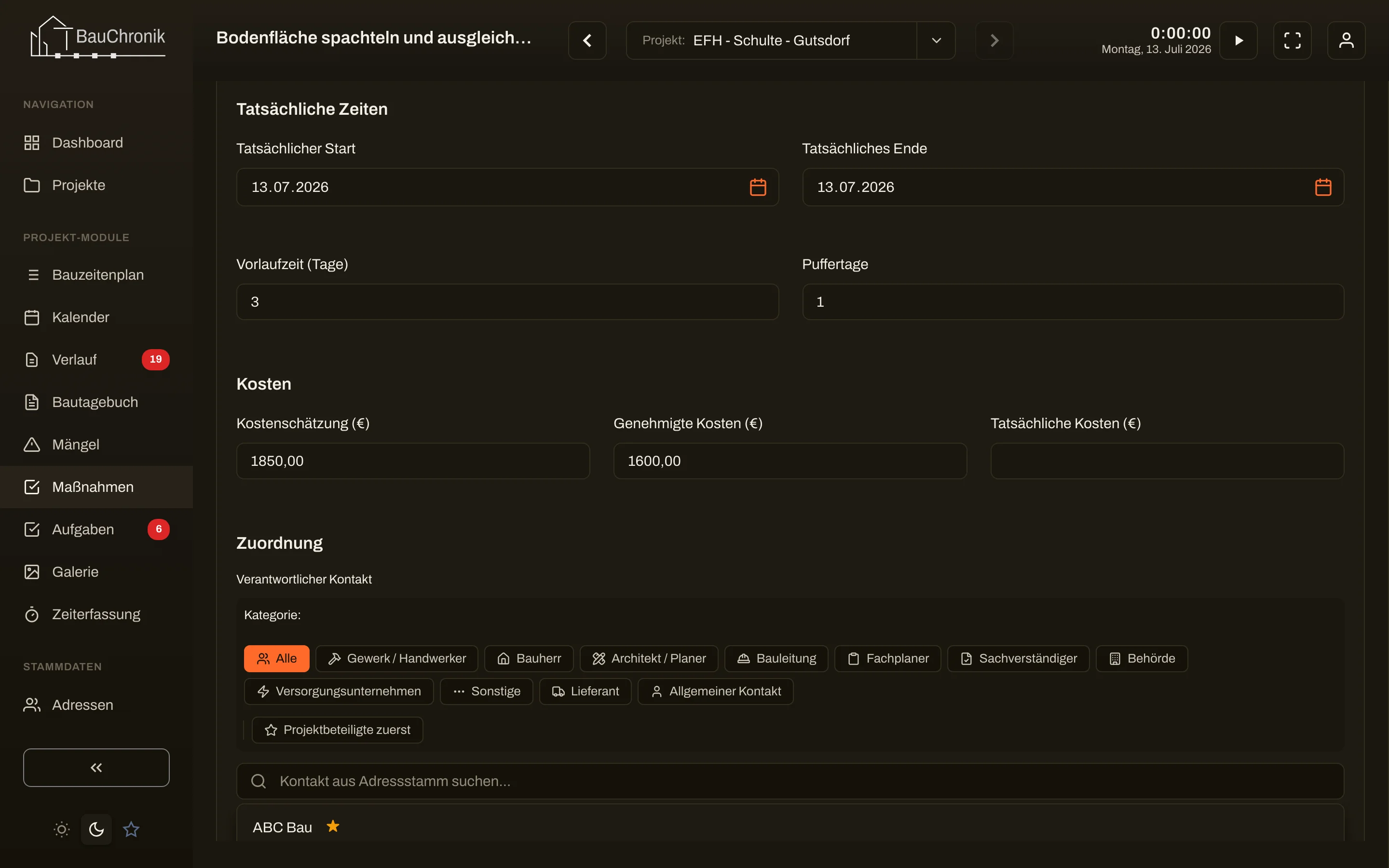The height and width of the screenshot is (868, 1389).
Task: Click the Kostenschätzung (€) field
Action: pos(413,461)
